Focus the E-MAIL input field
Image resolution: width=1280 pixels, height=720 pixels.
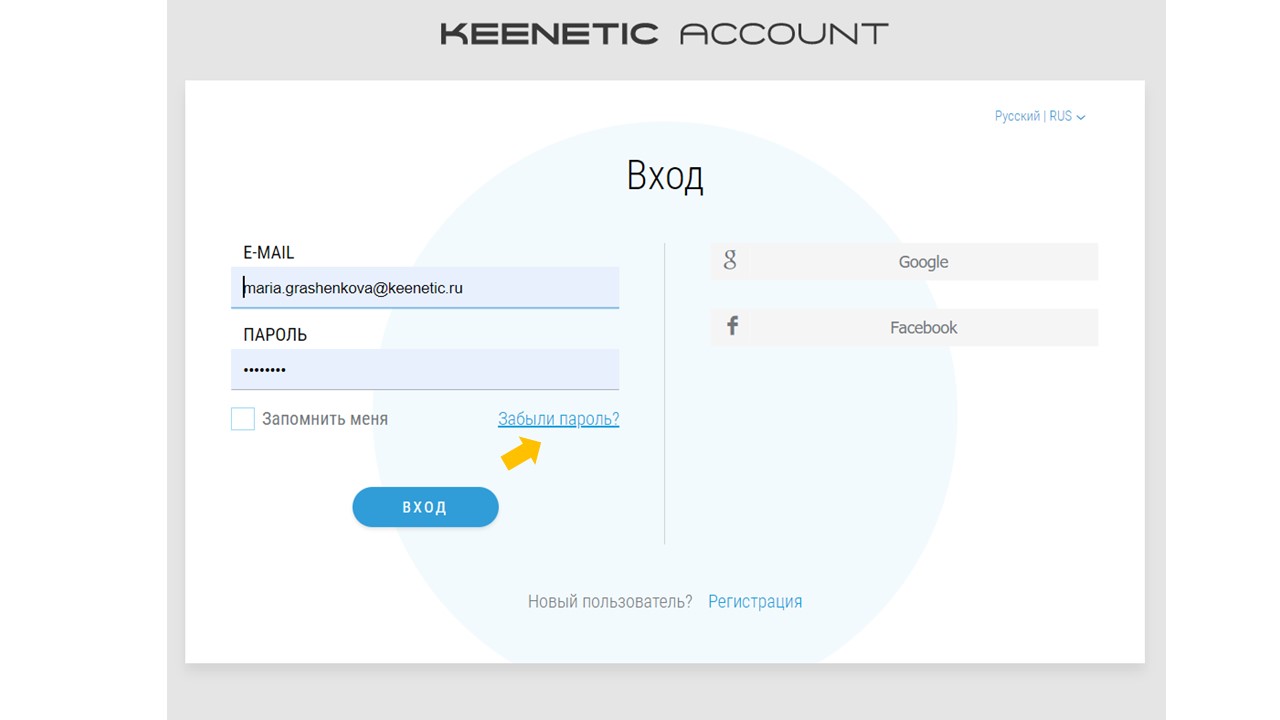pyautogui.click(x=425, y=288)
